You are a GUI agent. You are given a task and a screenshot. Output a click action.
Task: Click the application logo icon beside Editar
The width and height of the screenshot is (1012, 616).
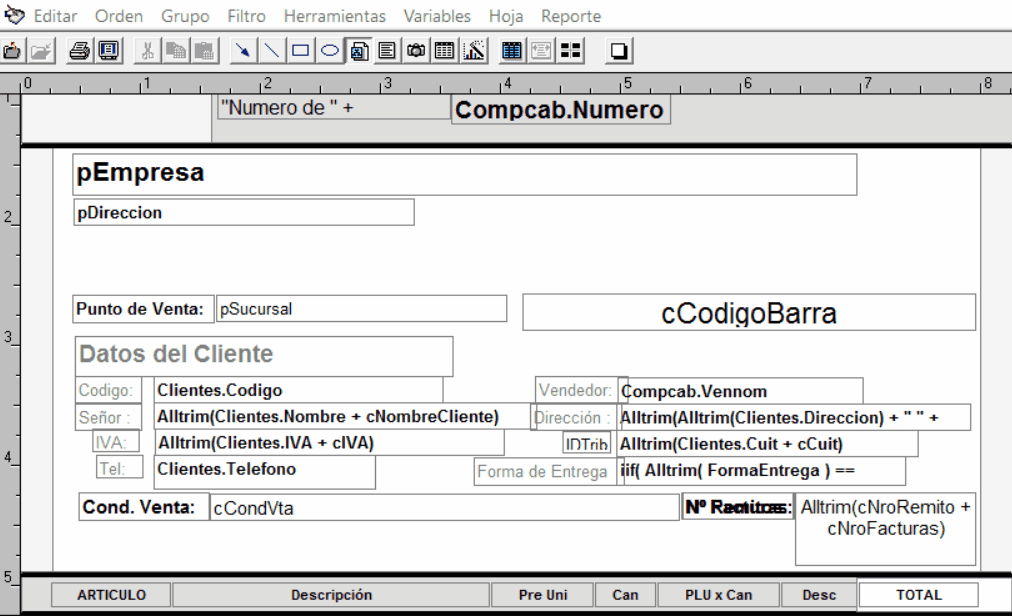click(x=14, y=15)
